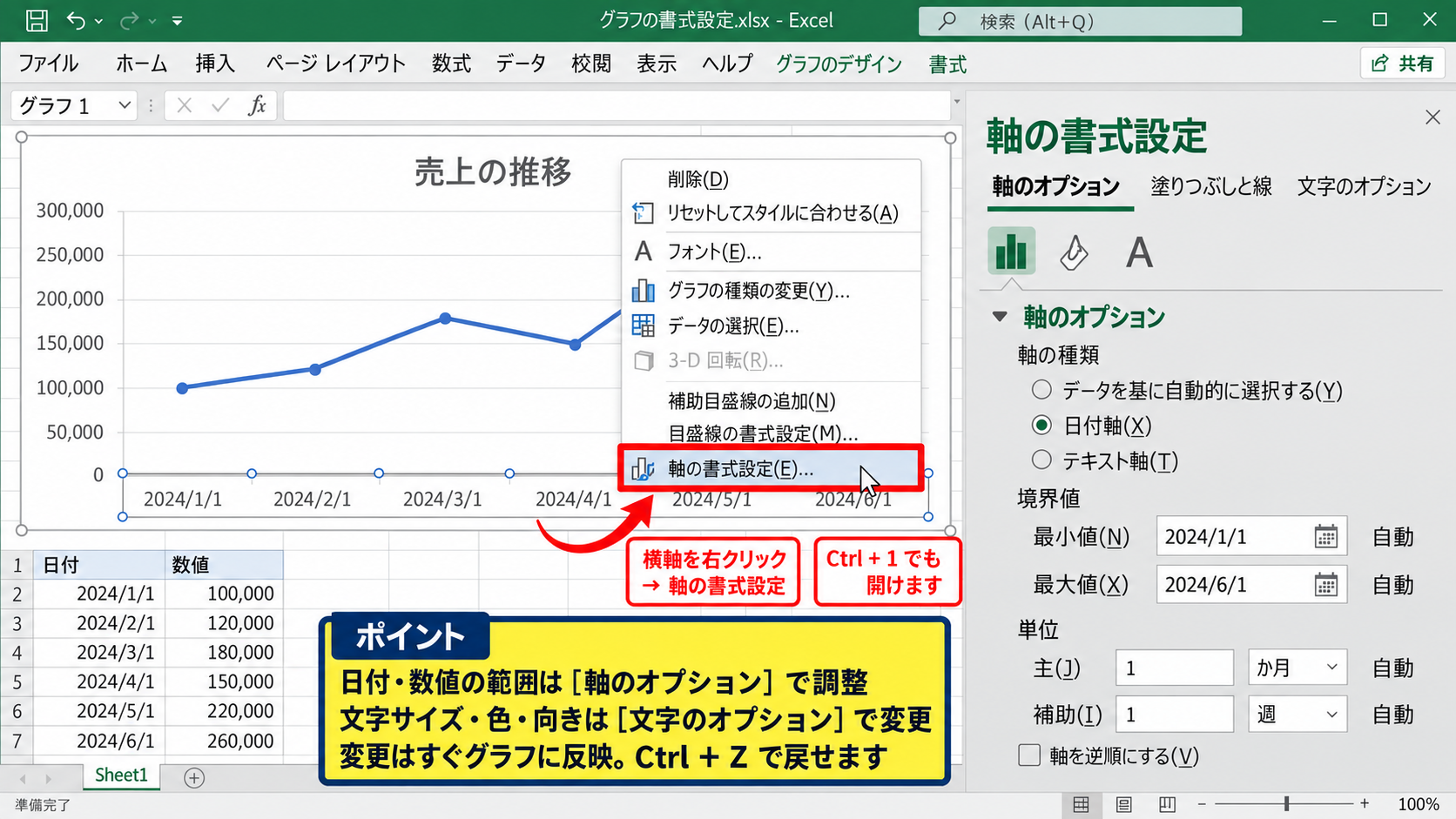Click the 補助 unit value field
Screen dimensions: 1456x819
pos(1174,715)
